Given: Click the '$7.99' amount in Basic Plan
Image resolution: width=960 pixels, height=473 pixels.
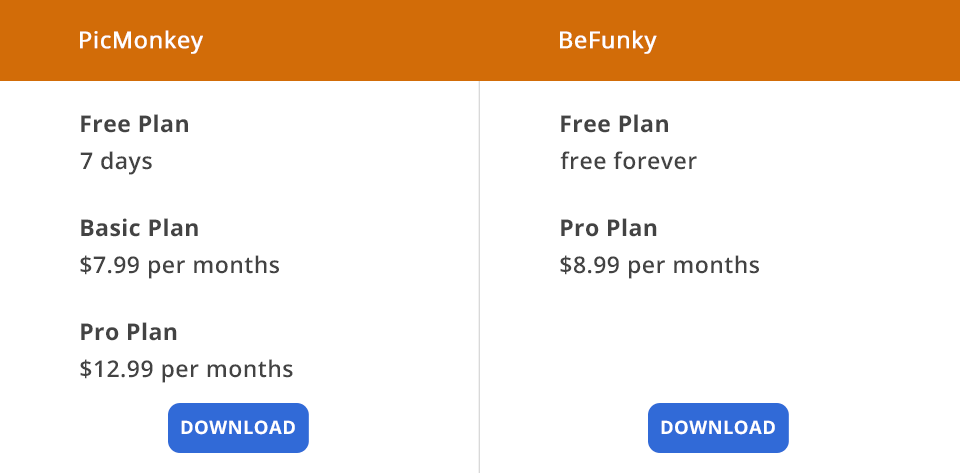Looking at the screenshot, I should coord(109,265).
